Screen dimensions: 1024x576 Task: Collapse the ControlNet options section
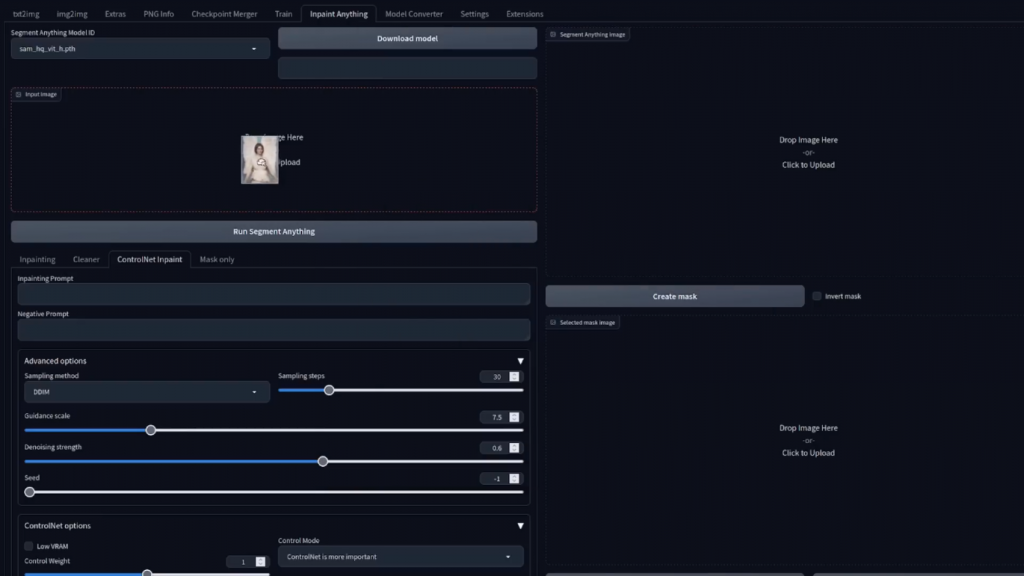point(520,526)
